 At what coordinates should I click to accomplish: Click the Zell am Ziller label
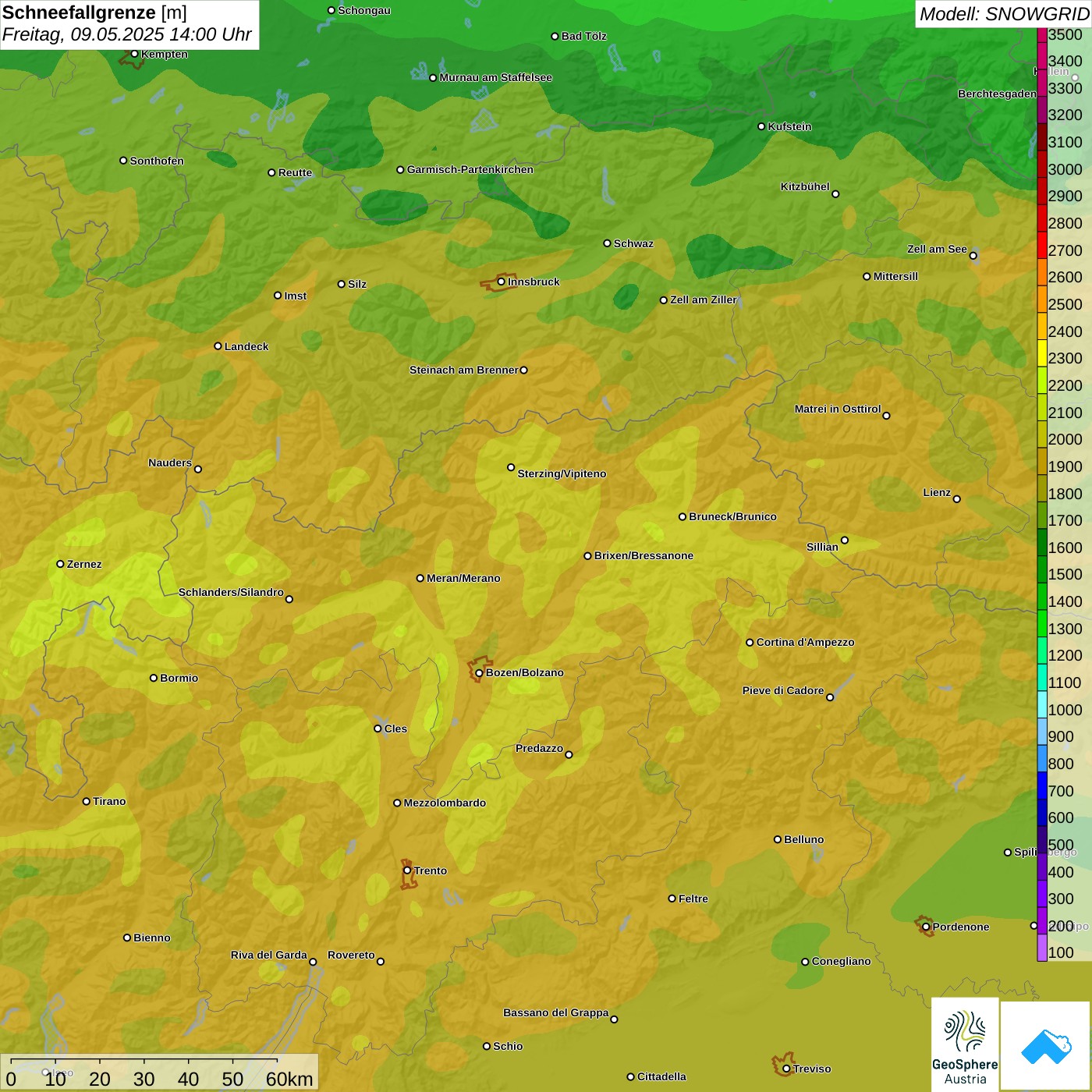coord(703,300)
